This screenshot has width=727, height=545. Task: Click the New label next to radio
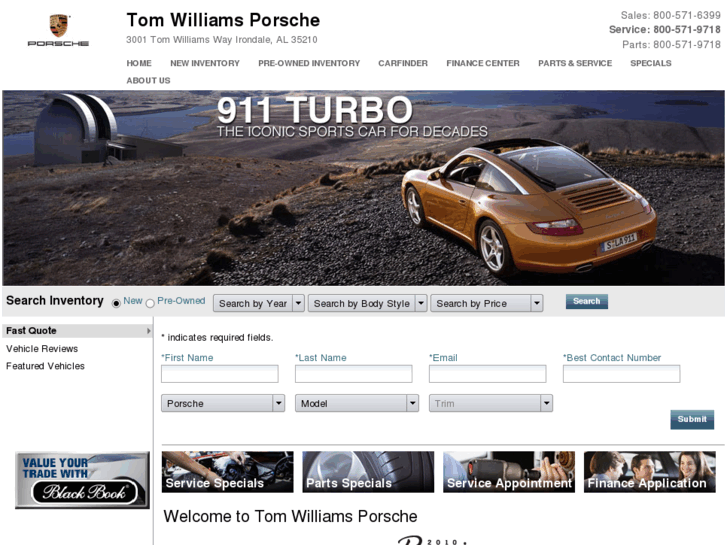pos(133,301)
